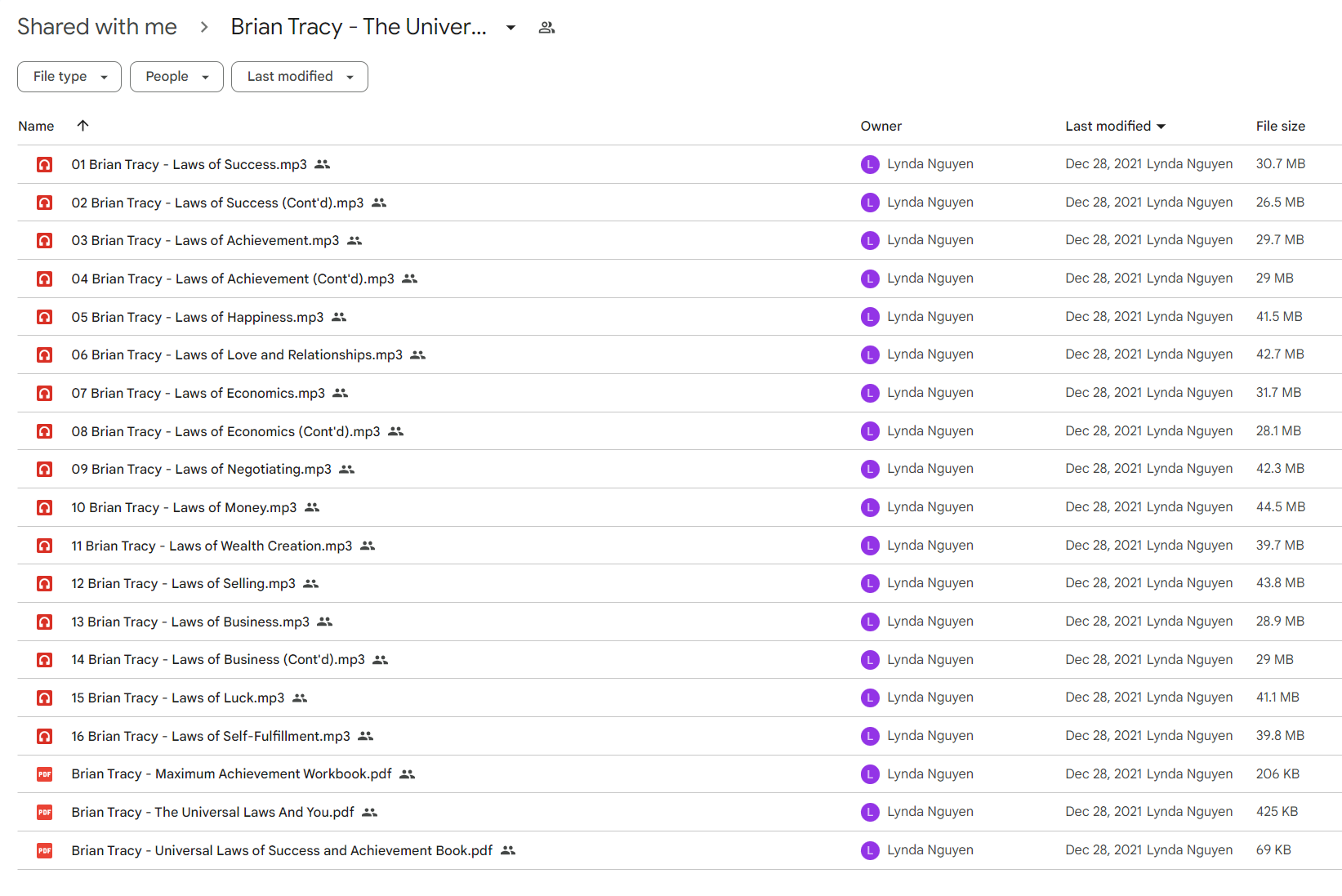1342x896 pixels.
Task: Select Brian Tracy - The Universal Laws And You.pdf name
Action: [212, 812]
